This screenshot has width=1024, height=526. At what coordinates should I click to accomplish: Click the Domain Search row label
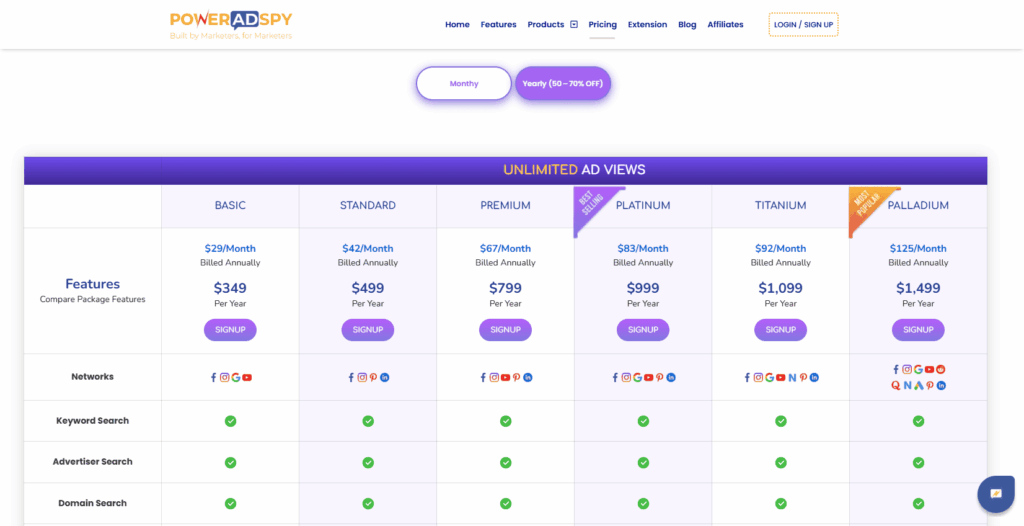[x=92, y=503]
